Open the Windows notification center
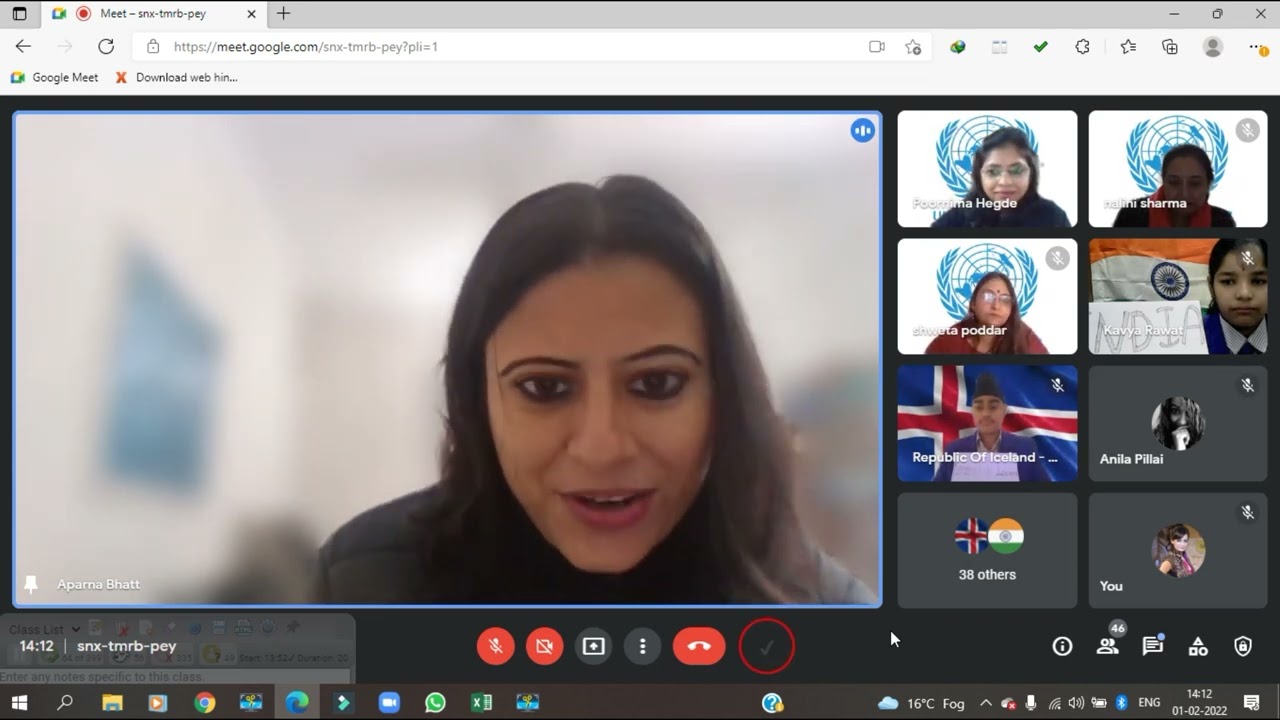The height and width of the screenshot is (720, 1280). 1251,703
